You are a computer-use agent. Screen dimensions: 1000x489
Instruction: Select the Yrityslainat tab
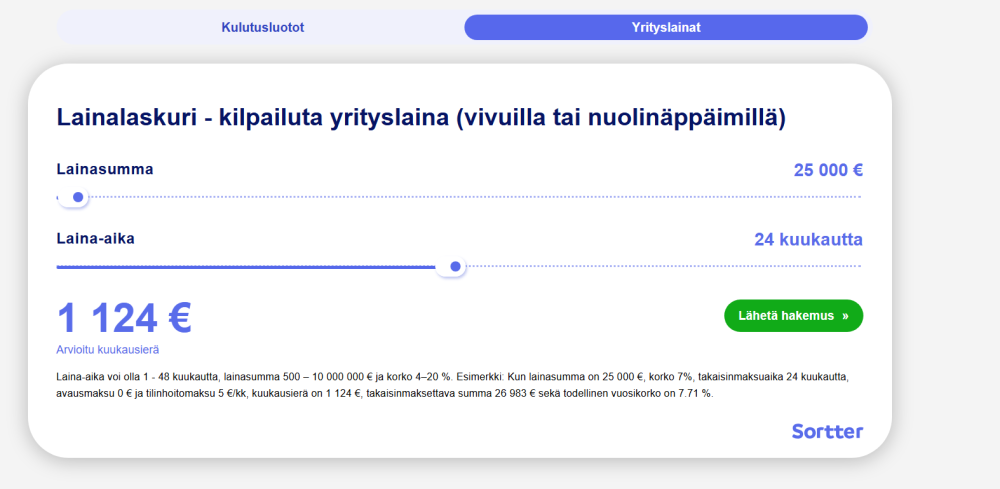[x=665, y=28]
